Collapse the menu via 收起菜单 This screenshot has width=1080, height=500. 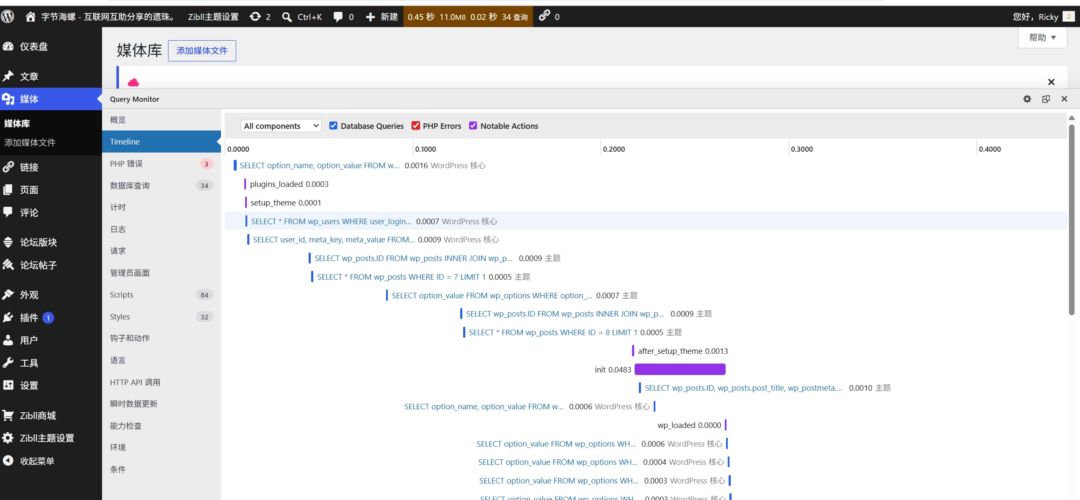click(51, 461)
